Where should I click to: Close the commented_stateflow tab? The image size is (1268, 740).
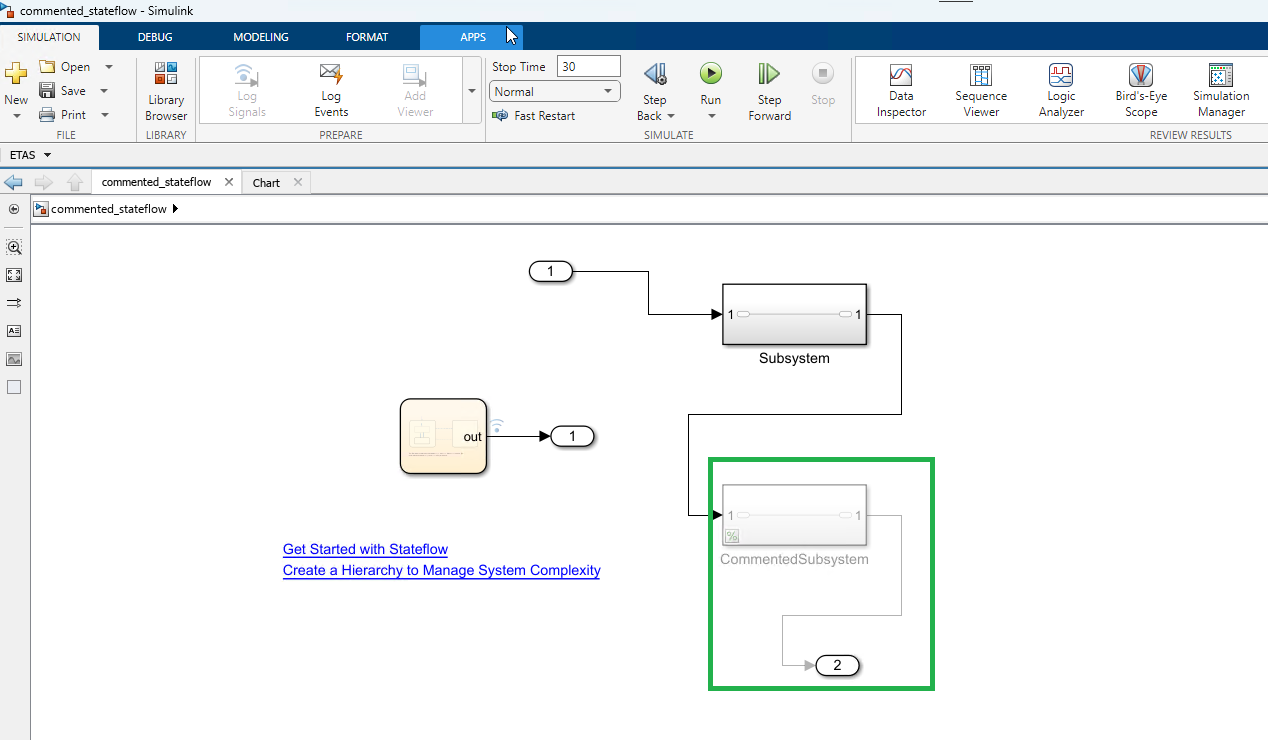(x=229, y=182)
